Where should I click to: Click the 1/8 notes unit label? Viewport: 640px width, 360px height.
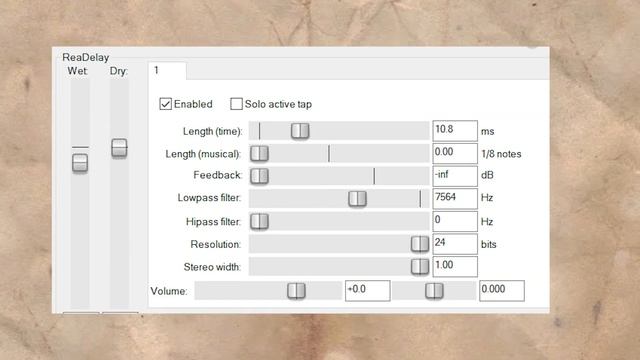click(501, 154)
